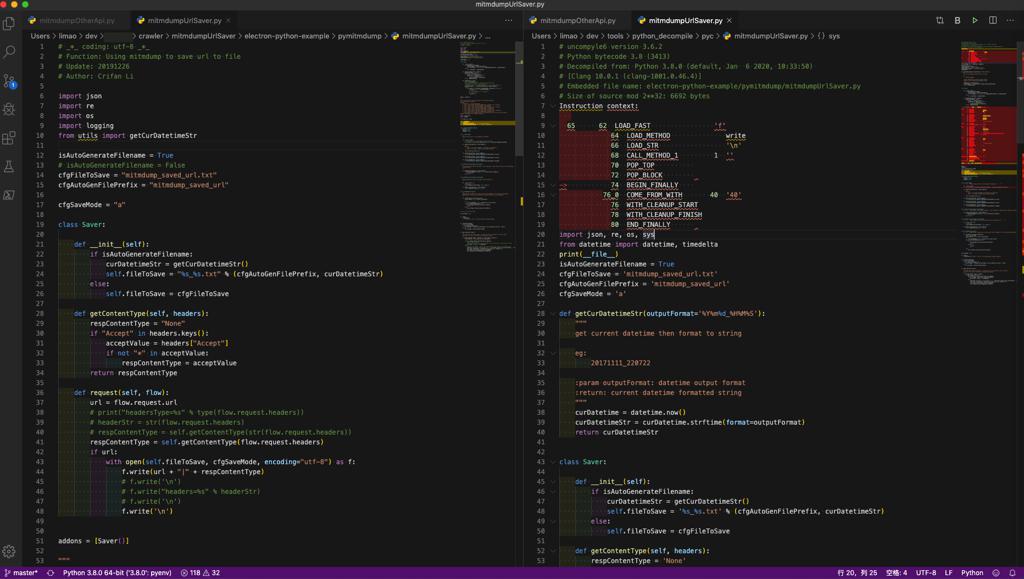Collapse def getCurDatetimeStr at line 28

[553, 313]
